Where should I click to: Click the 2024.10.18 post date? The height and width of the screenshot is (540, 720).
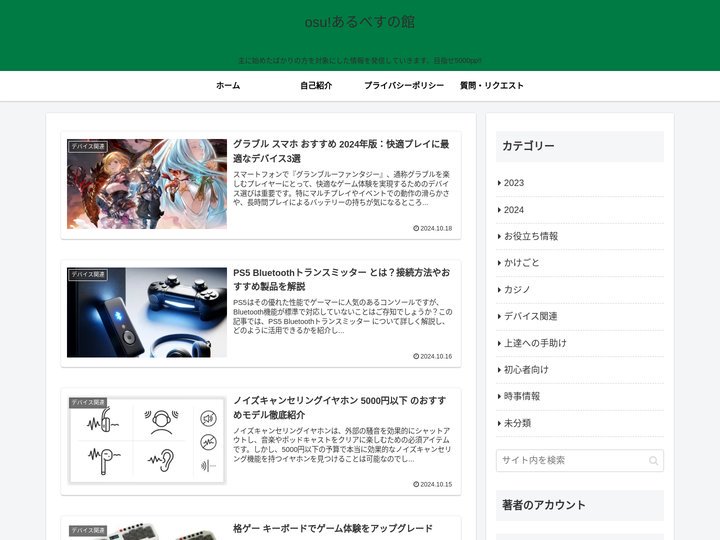[436, 228]
